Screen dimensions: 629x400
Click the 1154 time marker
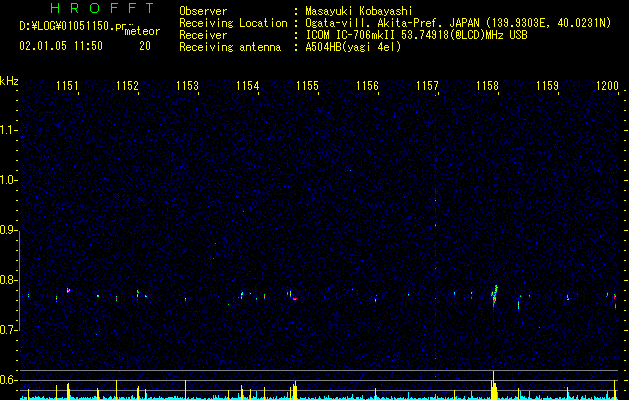(248, 86)
